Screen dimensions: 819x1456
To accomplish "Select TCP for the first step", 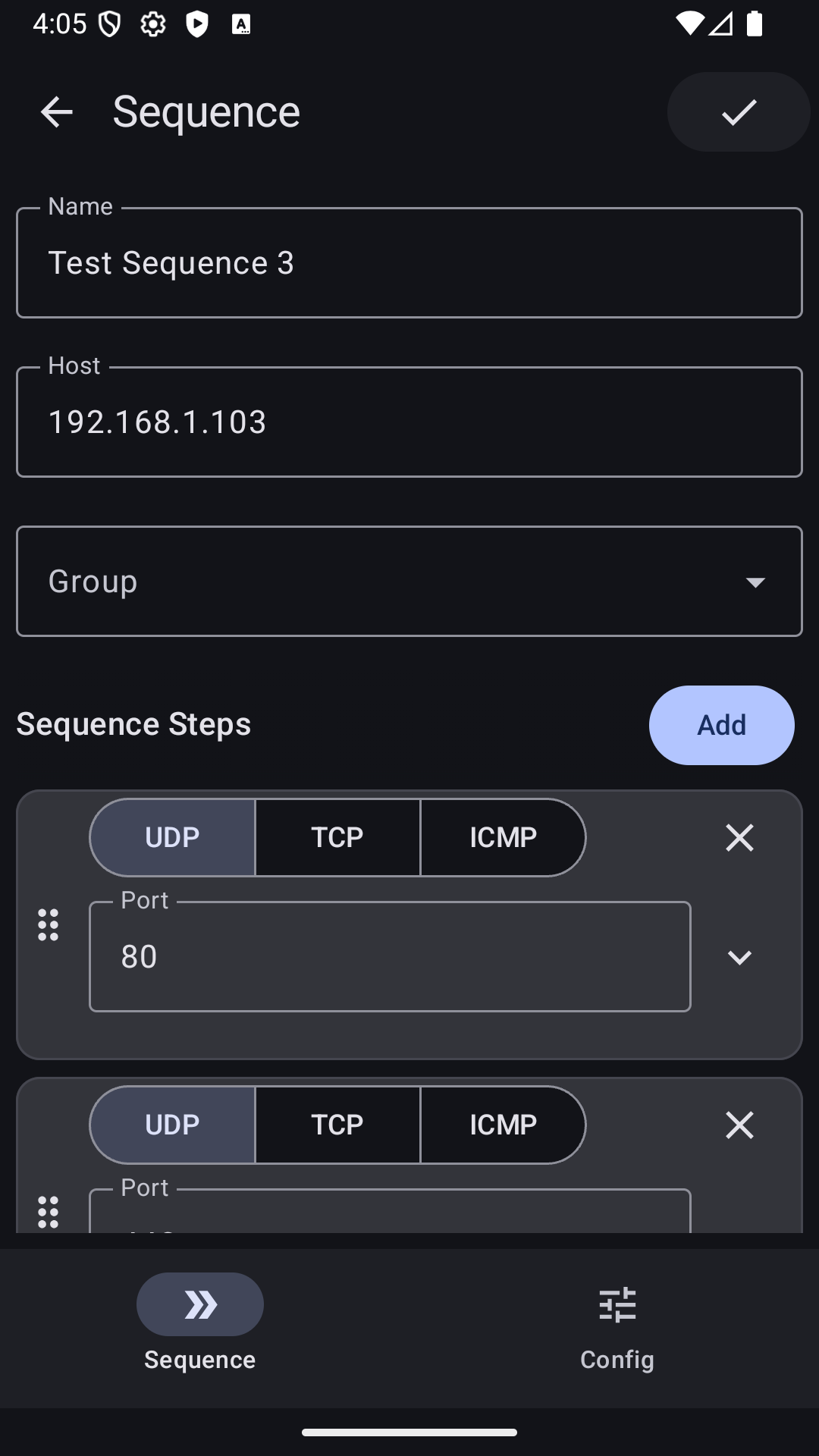I will (337, 838).
